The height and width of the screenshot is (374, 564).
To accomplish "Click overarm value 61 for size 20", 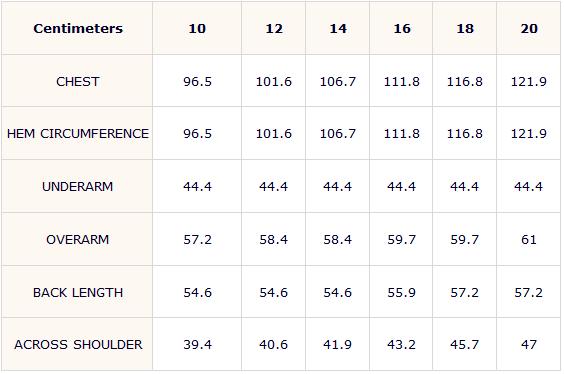I will 529,240.
